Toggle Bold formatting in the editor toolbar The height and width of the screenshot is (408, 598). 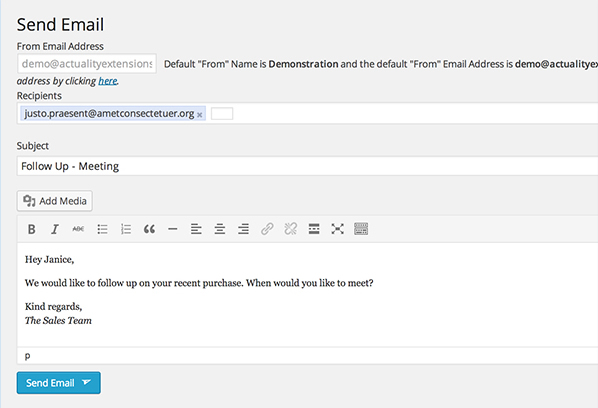32,229
